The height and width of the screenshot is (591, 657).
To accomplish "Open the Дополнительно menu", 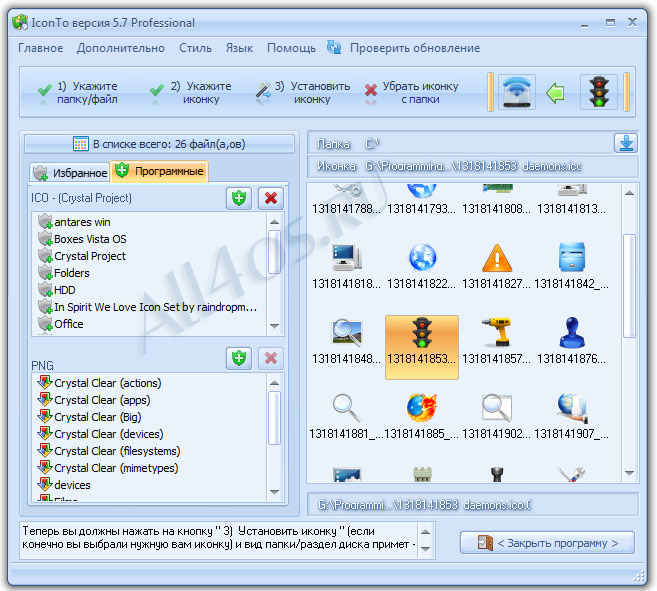I will (x=121, y=48).
